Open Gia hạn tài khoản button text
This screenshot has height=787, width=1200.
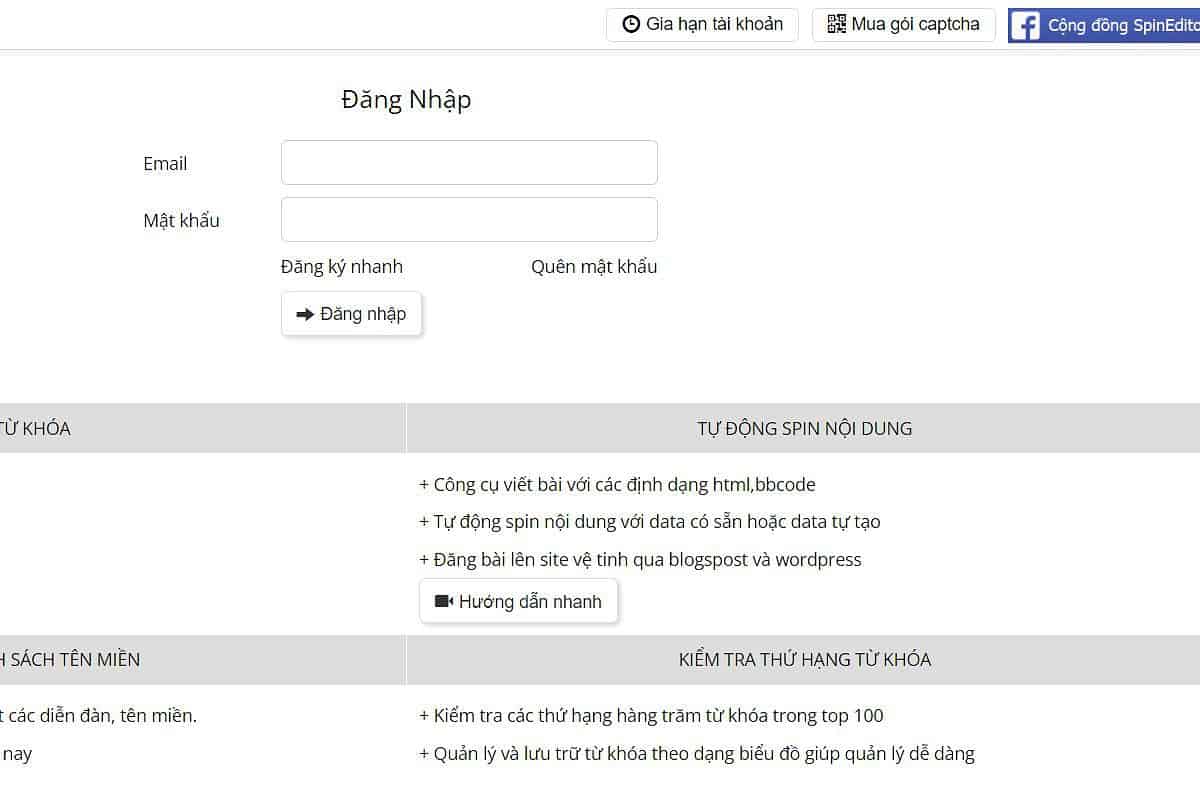(x=714, y=24)
